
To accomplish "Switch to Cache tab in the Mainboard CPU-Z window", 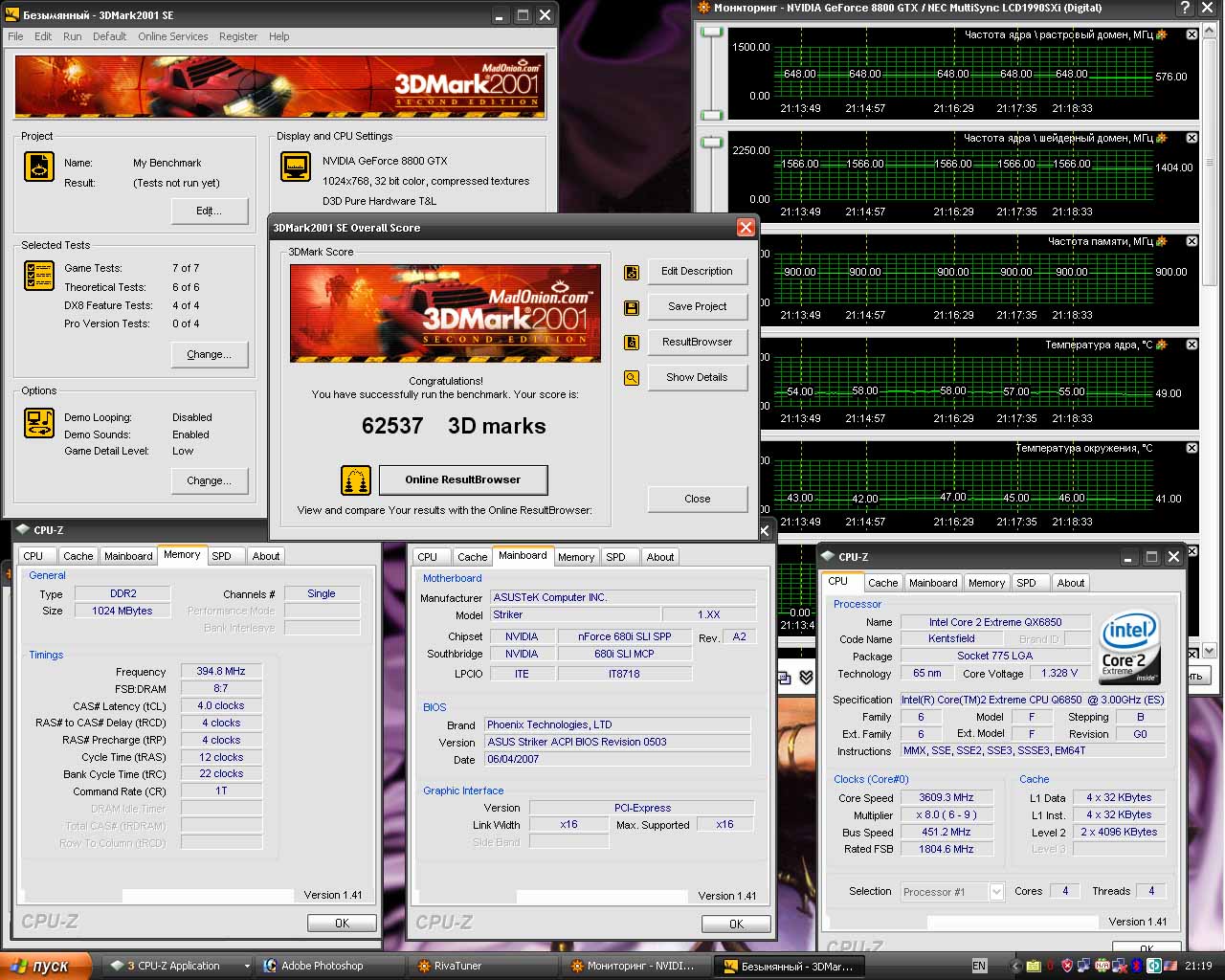I will pyautogui.click(x=472, y=557).
